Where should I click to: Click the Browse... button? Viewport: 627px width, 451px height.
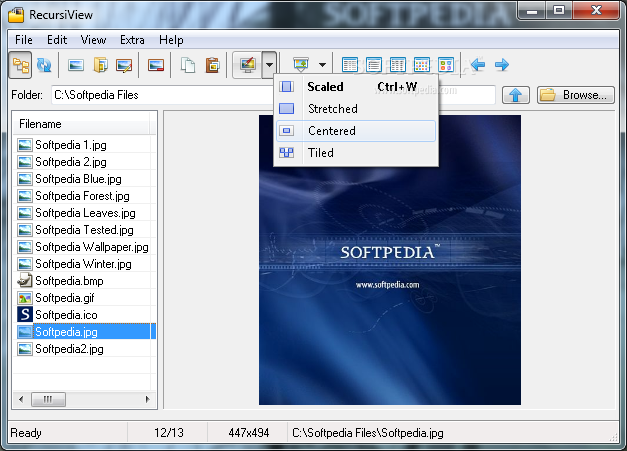(576, 95)
